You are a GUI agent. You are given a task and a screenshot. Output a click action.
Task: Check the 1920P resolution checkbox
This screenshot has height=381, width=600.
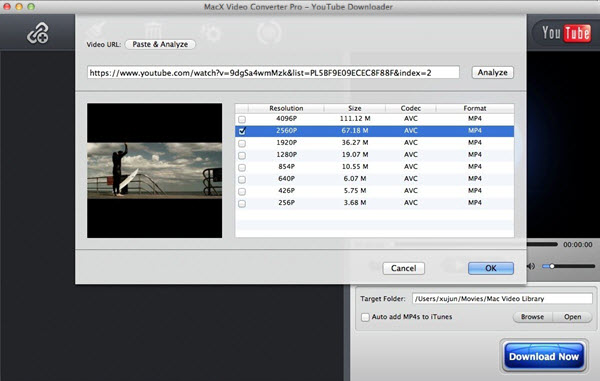(242, 143)
